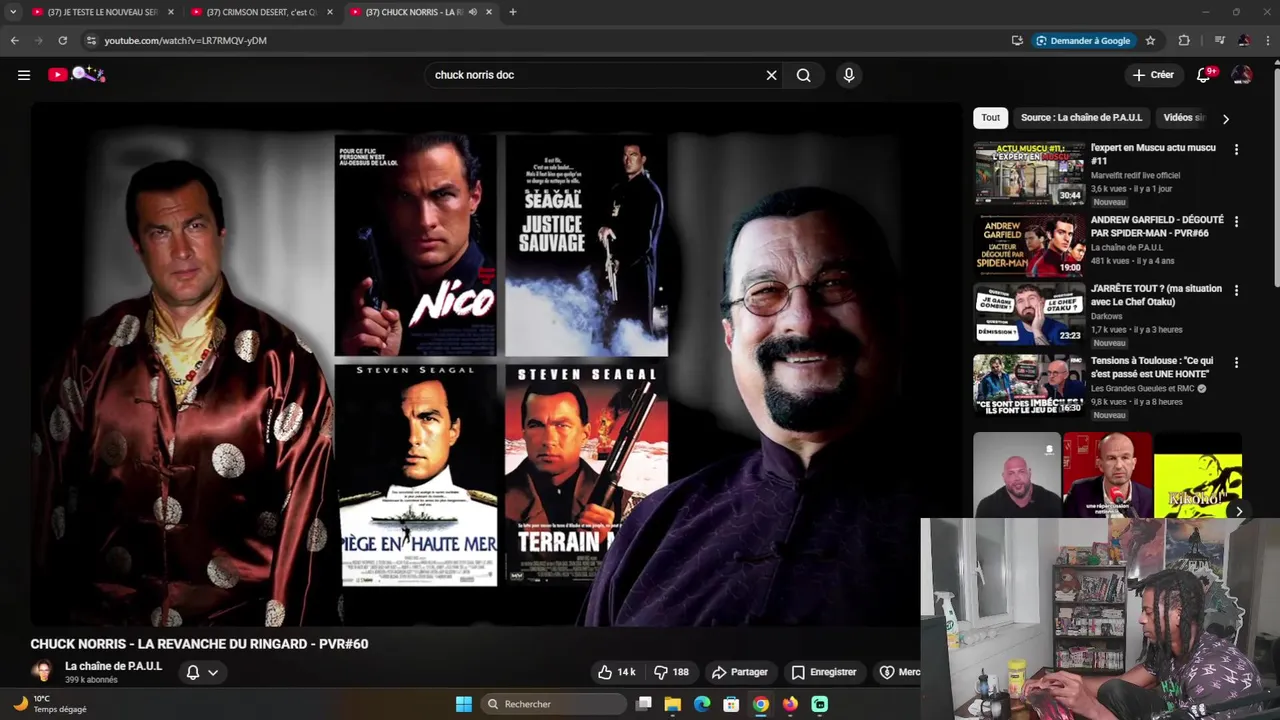Viewport: 1280px width, 720px height.
Task: Like the video with thumbs up
Action: (x=616, y=672)
